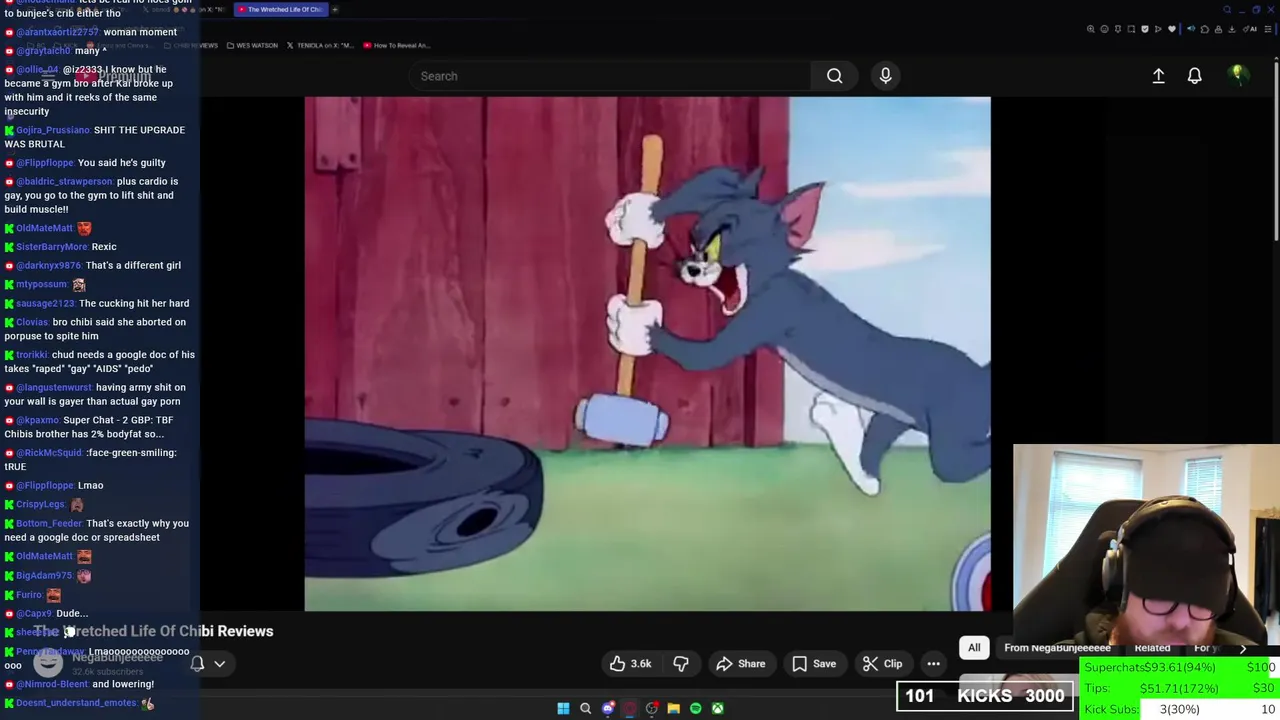1280x720 pixels.
Task: Click the Tips goal bar
Action: coord(1179,688)
